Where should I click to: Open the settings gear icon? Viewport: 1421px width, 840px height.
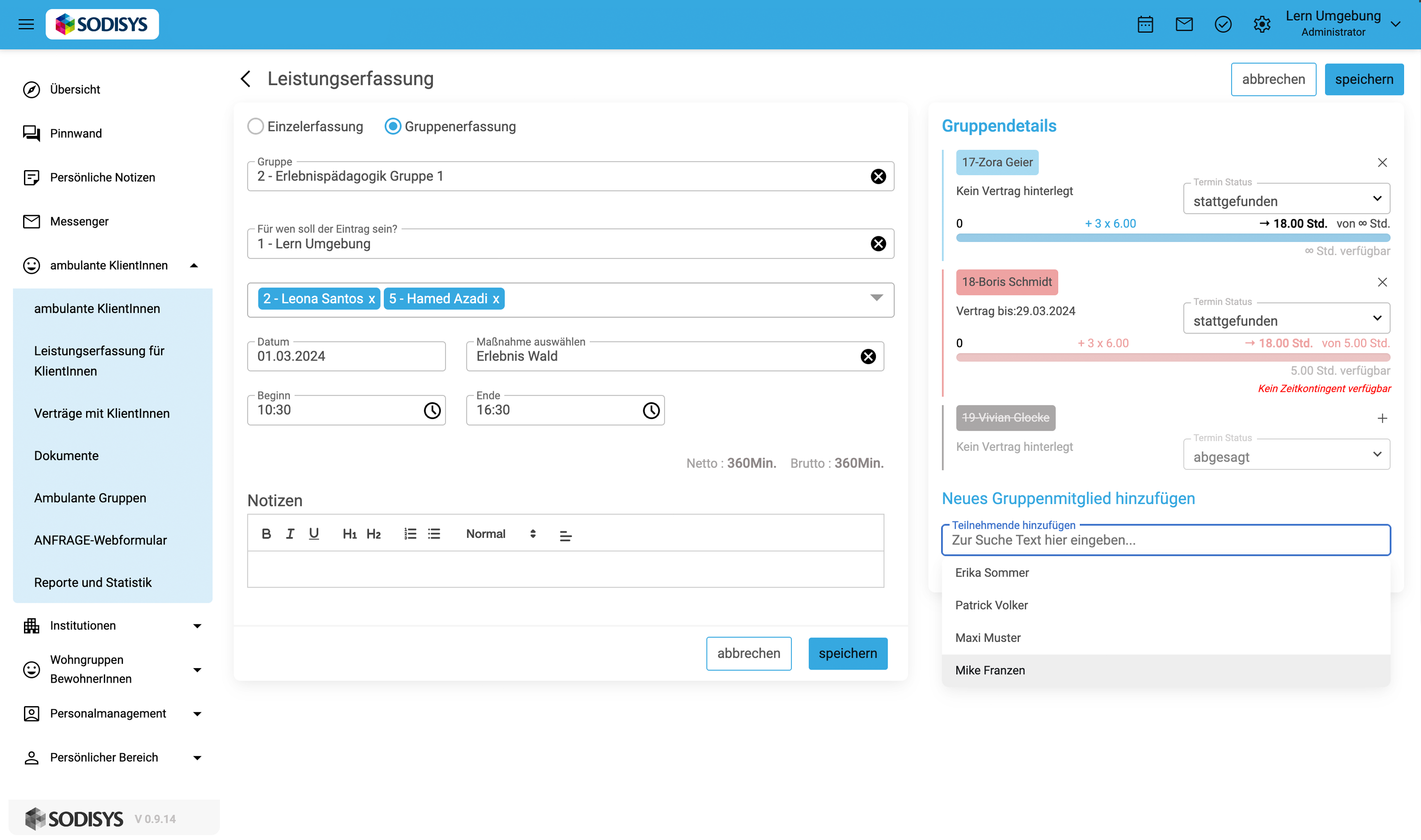click(x=1262, y=24)
